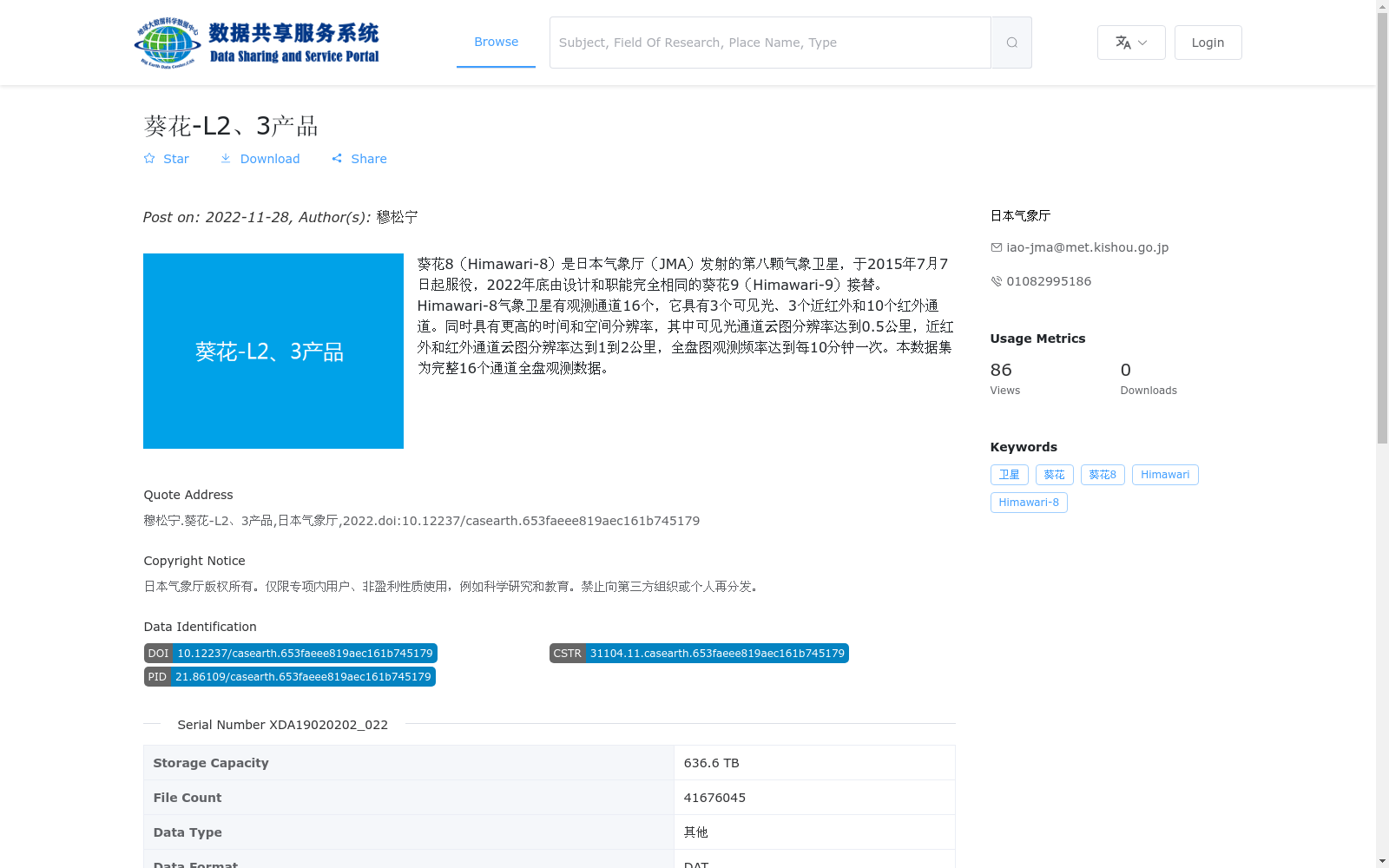Select the Himawari keyword tag
Viewport: 1389px width, 868px height.
1165,475
